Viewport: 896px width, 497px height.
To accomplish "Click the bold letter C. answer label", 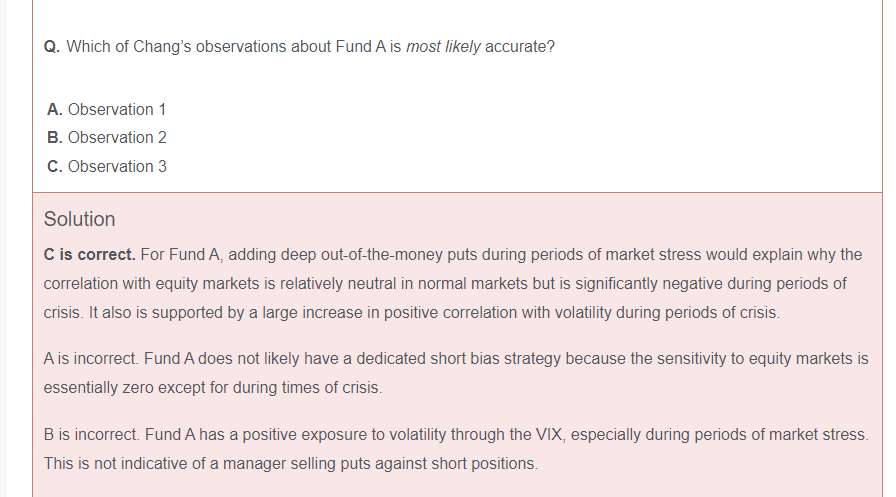I will [54, 166].
